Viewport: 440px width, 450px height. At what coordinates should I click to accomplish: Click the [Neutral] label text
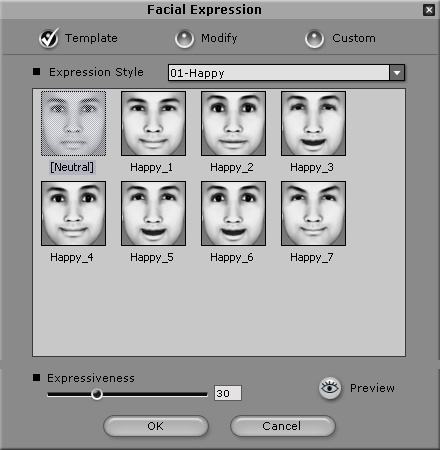click(72, 167)
